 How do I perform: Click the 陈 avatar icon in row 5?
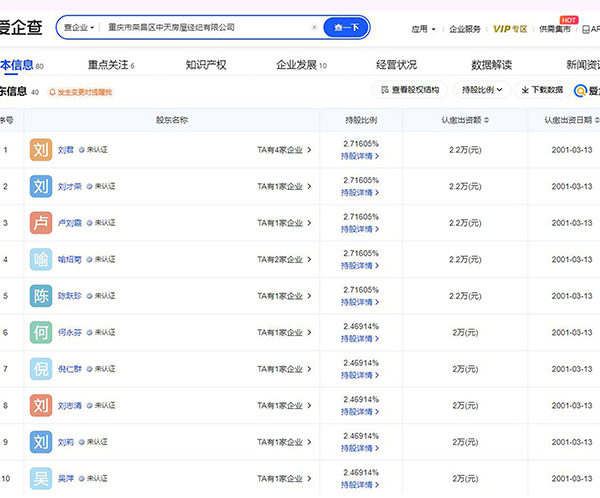tap(40, 296)
